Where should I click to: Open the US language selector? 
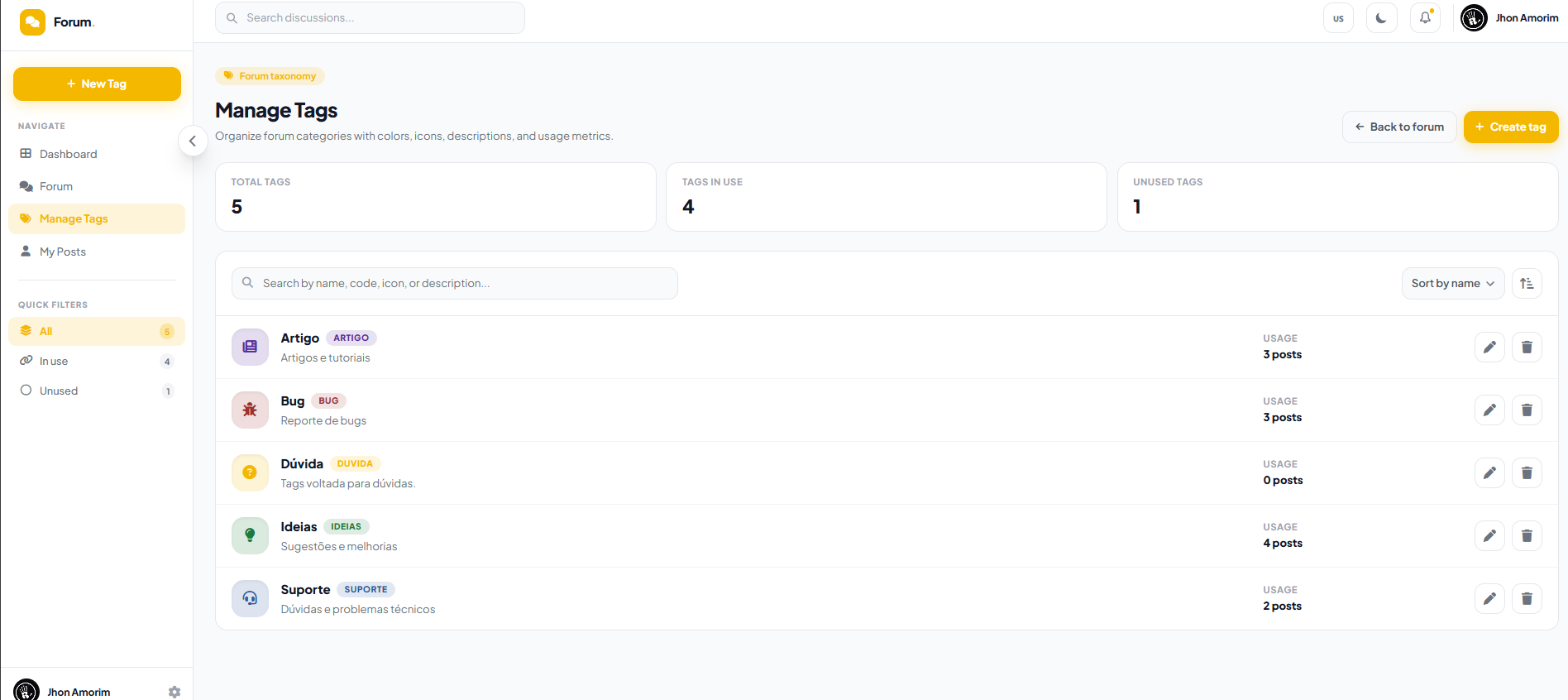point(1338,18)
